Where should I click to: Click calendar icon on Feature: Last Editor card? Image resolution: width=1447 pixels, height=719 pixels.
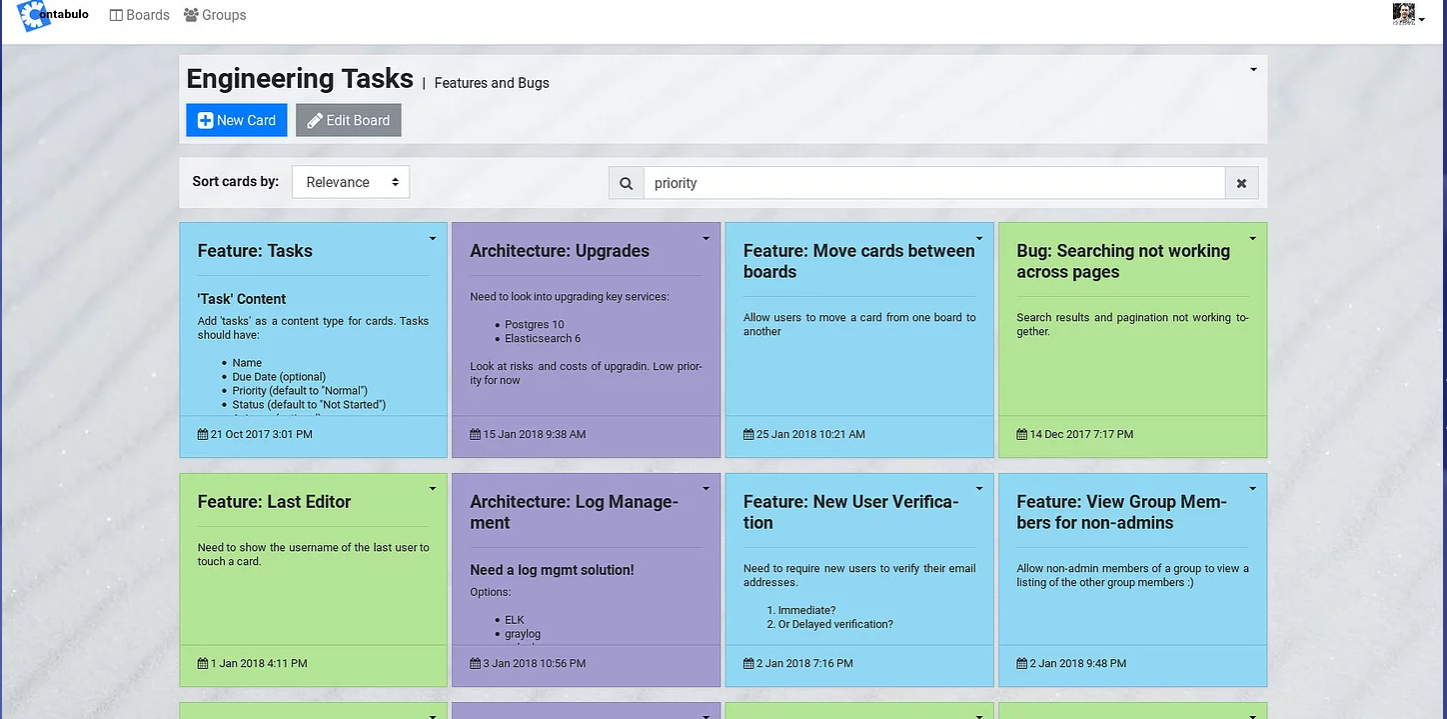coord(203,664)
